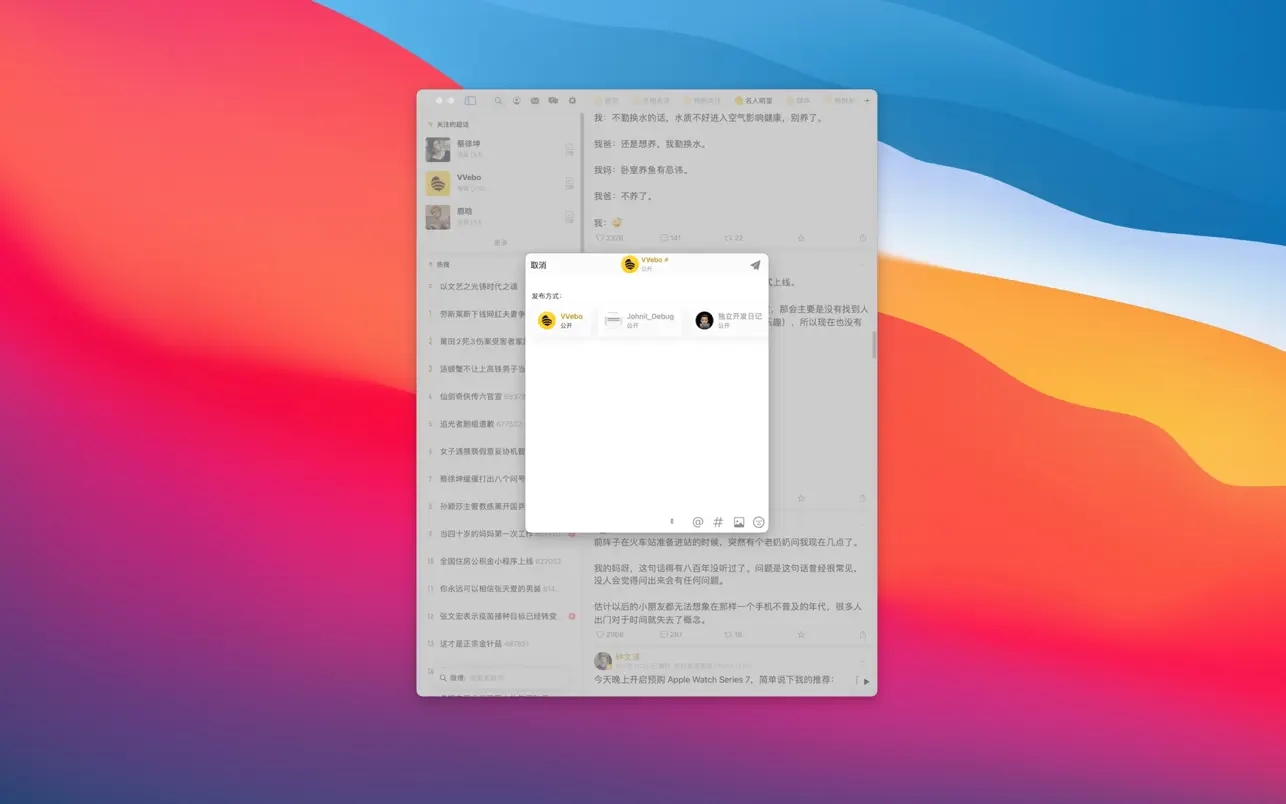
Task: Open the emoji picker in composer
Action: (x=759, y=522)
